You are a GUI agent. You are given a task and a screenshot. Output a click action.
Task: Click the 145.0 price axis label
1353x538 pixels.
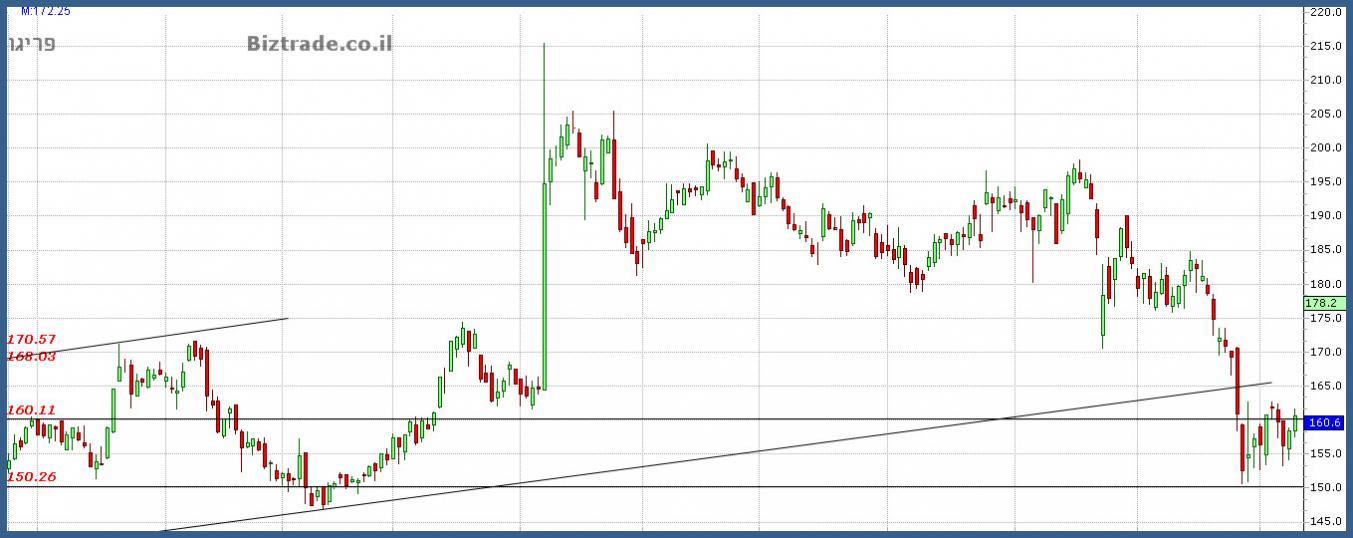[1324, 521]
